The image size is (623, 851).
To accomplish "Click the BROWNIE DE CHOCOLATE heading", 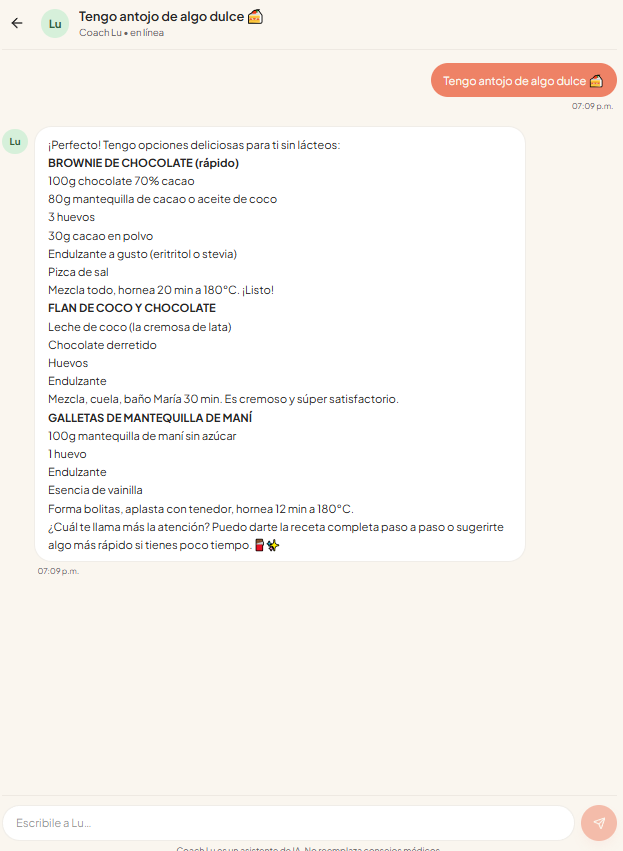I will click(x=143, y=163).
